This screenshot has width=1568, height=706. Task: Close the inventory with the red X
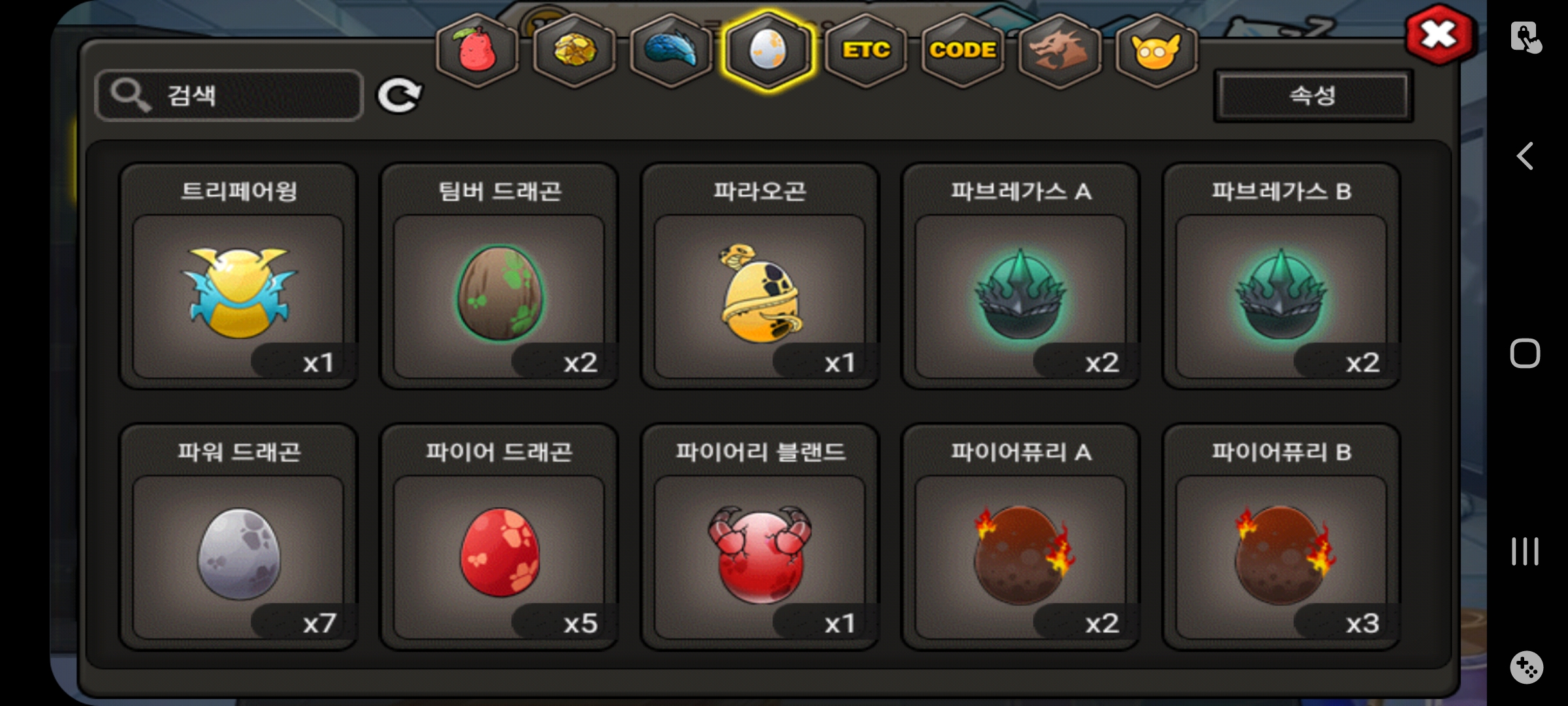(x=1439, y=35)
